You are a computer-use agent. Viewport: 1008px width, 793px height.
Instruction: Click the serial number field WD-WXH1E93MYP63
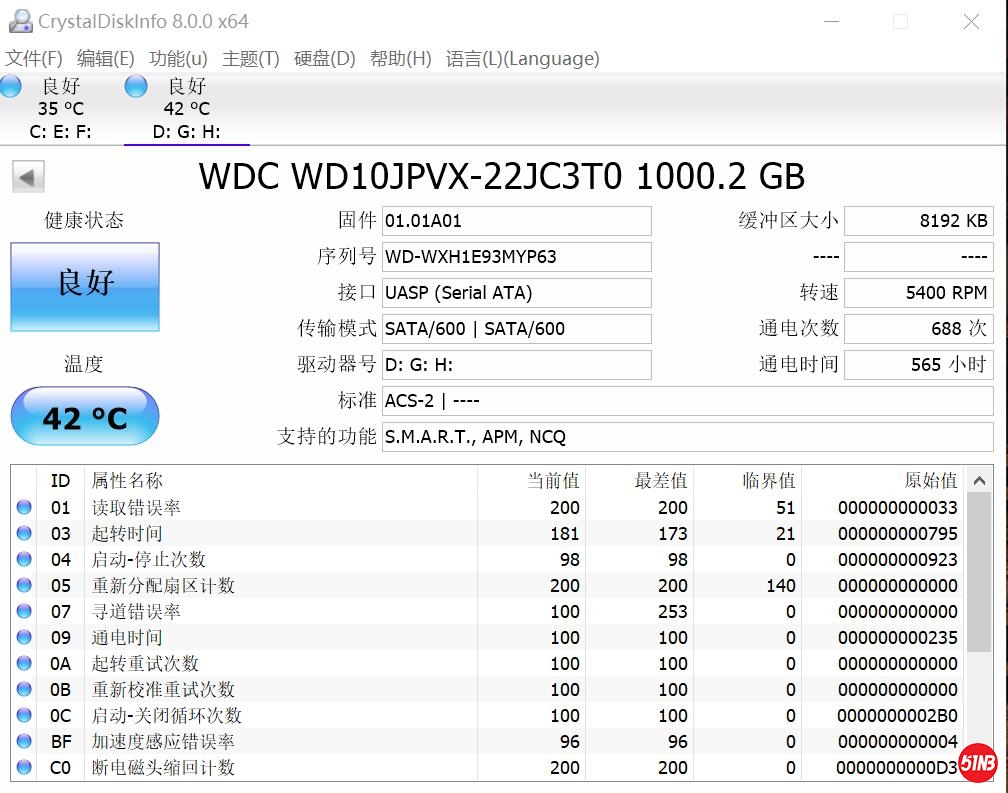coord(516,257)
